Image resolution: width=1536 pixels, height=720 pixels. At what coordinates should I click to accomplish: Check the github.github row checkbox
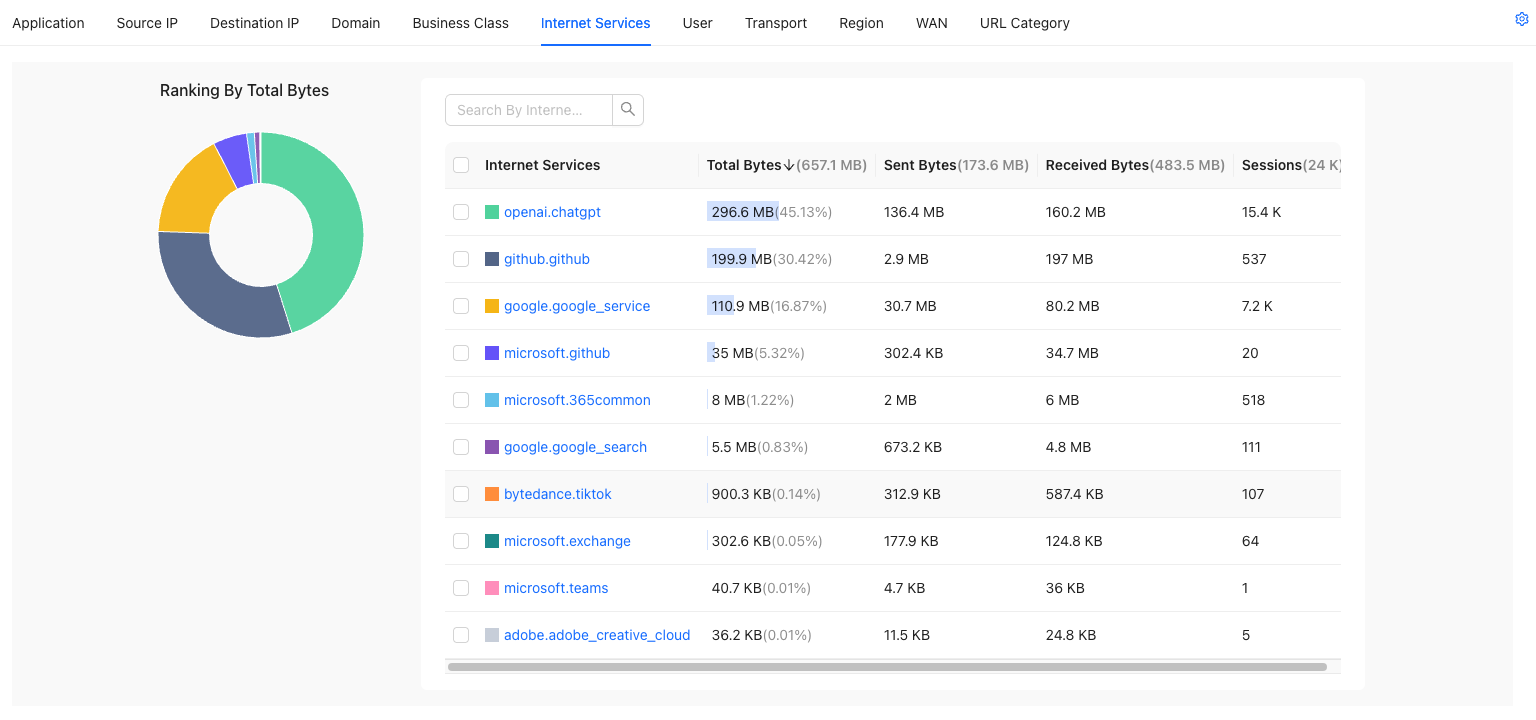point(461,259)
